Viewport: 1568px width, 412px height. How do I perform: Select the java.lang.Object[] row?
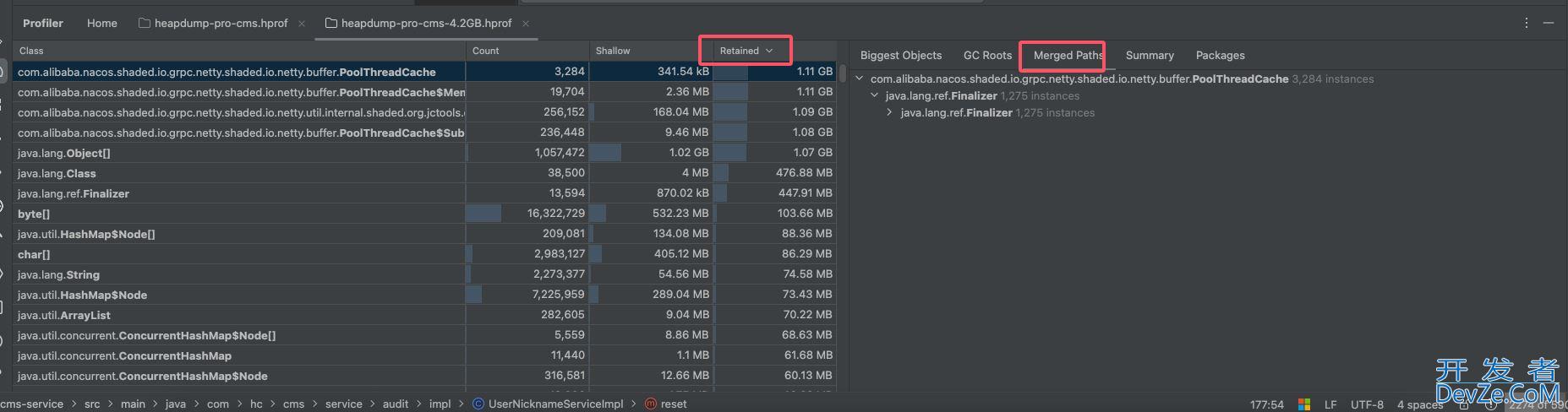[424, 153]
